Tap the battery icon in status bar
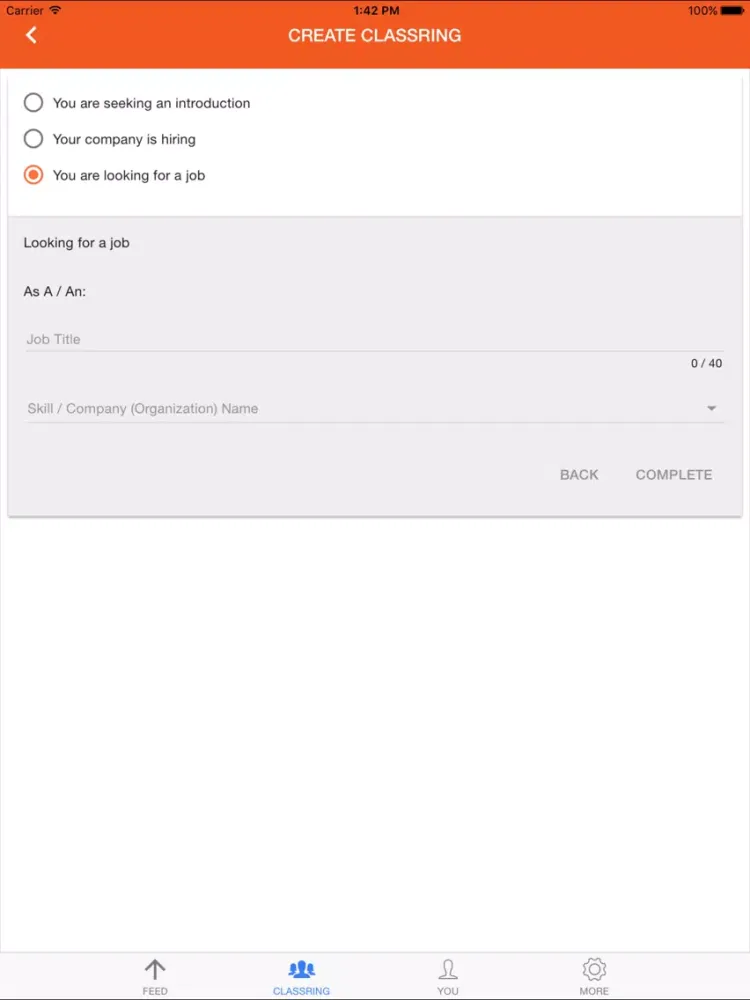This screenshot has height=1000, width=750. [732, 10]
